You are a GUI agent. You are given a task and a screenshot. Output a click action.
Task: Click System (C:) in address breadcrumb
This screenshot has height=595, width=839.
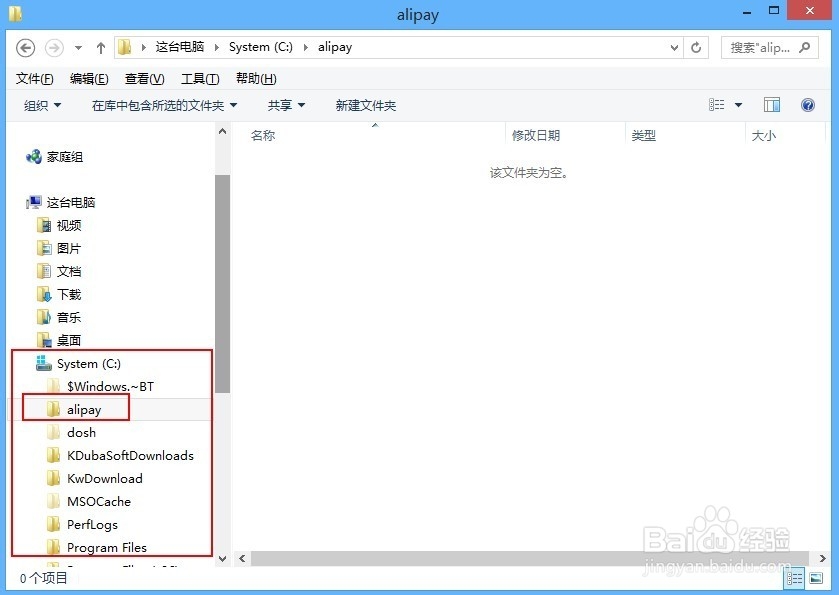click(x=261, y=47)
